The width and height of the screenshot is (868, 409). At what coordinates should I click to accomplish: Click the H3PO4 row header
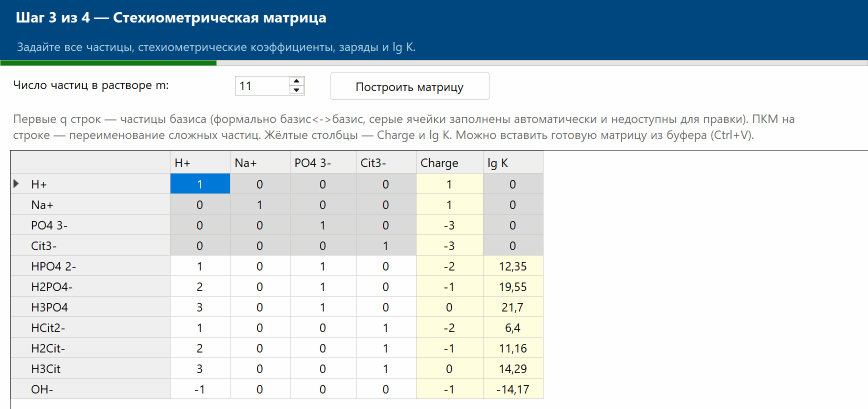coord(91,307)
